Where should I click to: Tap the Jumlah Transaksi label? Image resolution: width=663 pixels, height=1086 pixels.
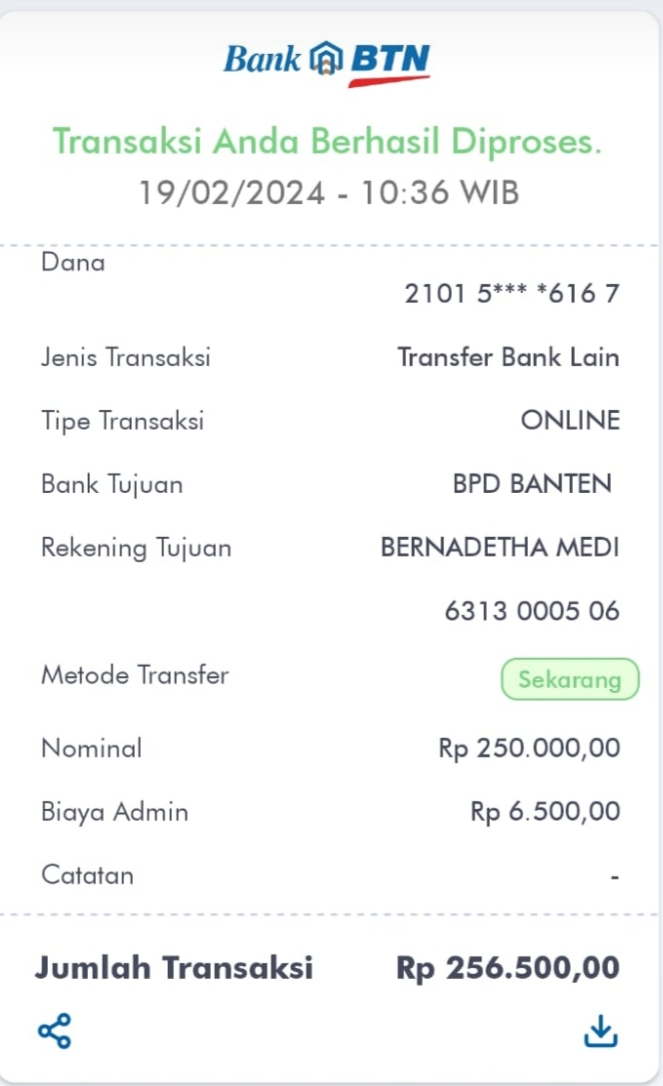(174, 968)
